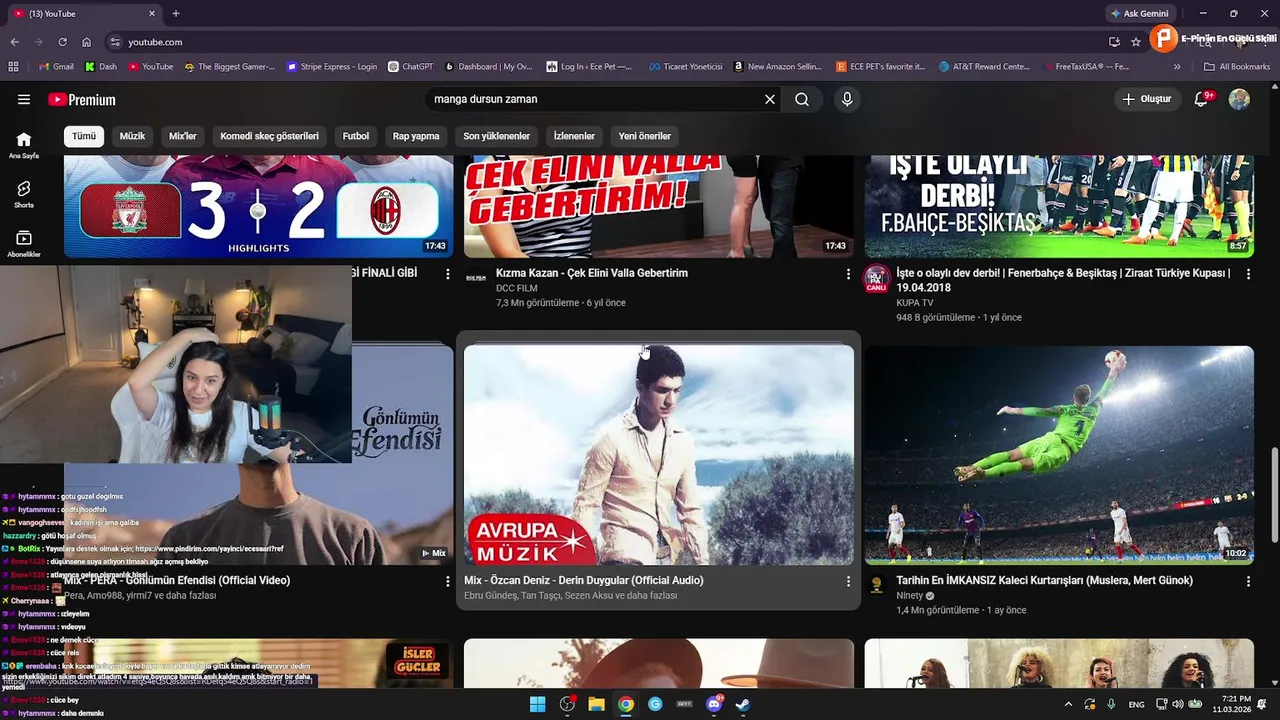Open Mix - Özcan Deniz - Derin Duygular title
The image size is (1280, 720).
[x=584, y=580]
